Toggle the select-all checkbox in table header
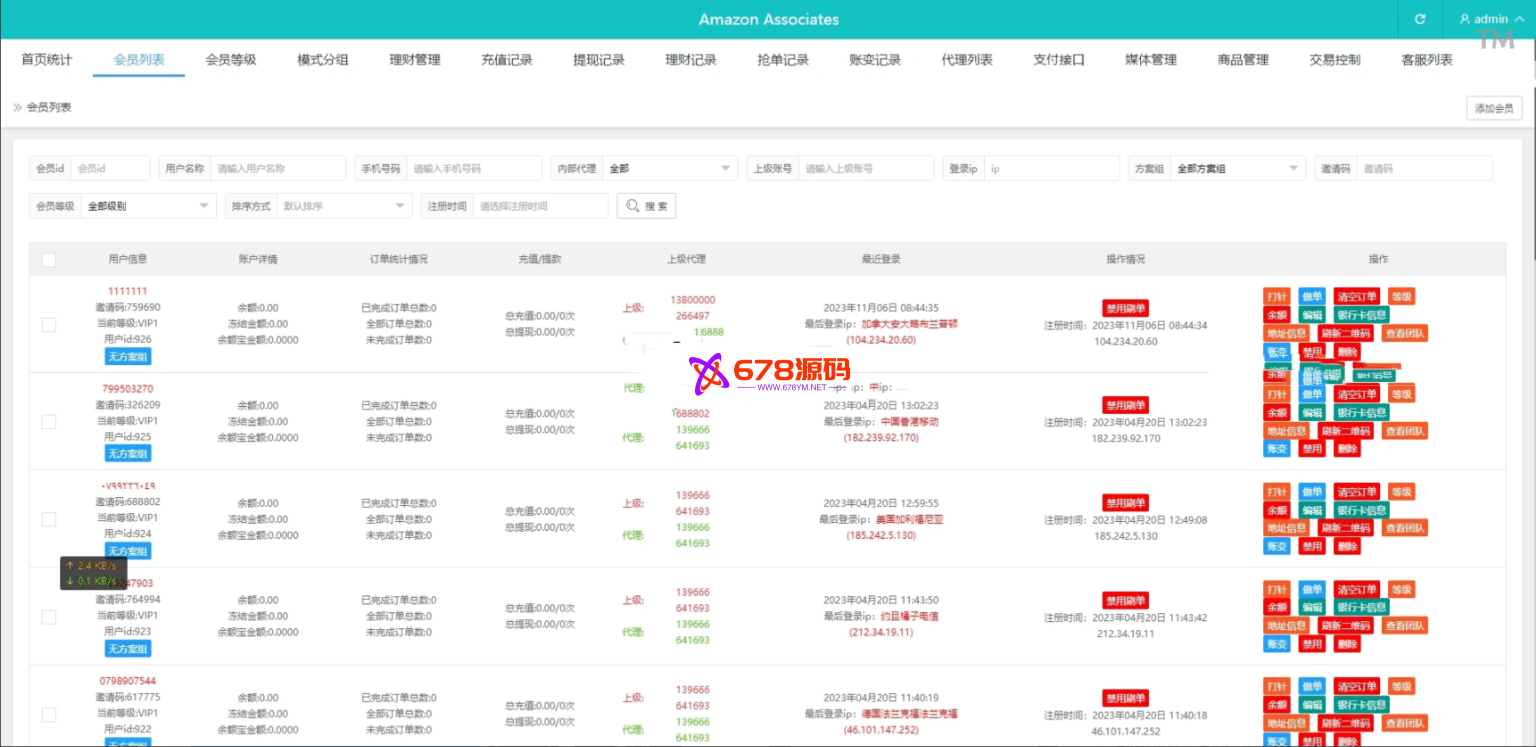Viewport: 1536px width, 747px height. click(49, 260)
